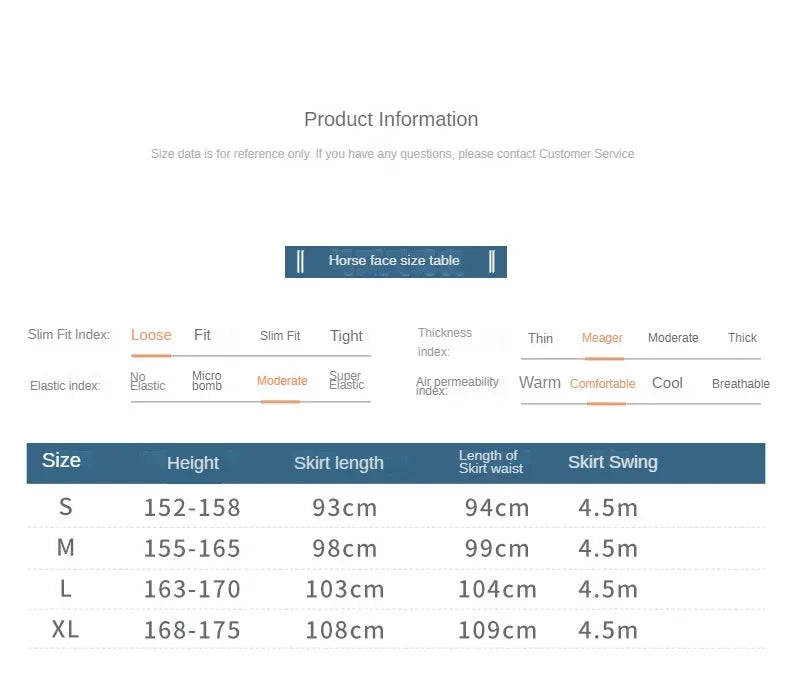Choose Super Elastic on the Elastic index
Image resolution: width=790 pixels, height=691 pixels.
346,381
